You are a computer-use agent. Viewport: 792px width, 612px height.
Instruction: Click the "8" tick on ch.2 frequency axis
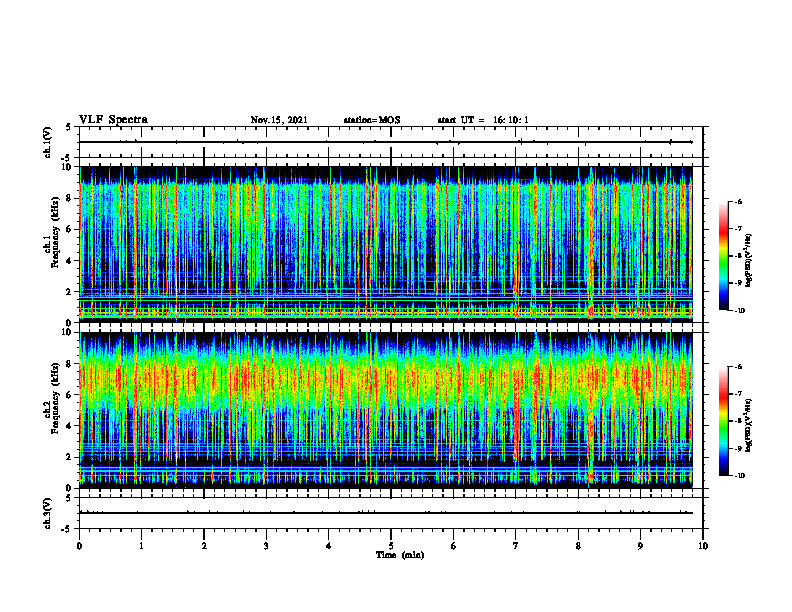point(70,364)
